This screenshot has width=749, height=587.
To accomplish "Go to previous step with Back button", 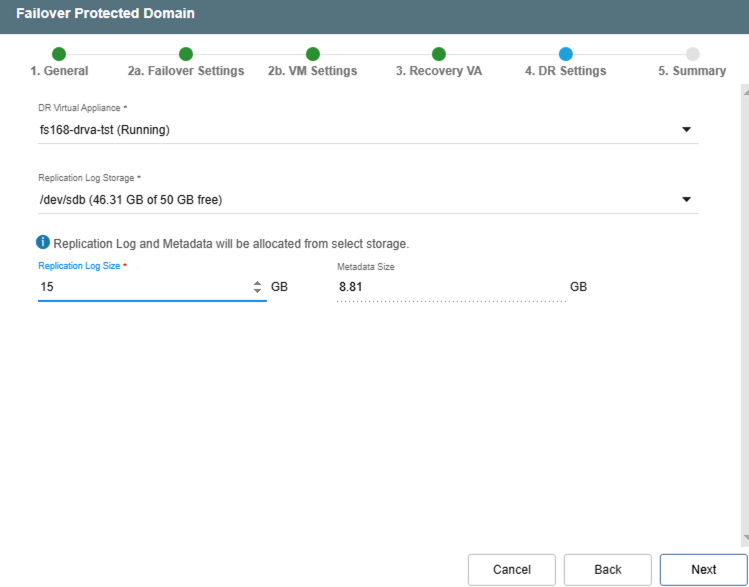I will [608, 569].
